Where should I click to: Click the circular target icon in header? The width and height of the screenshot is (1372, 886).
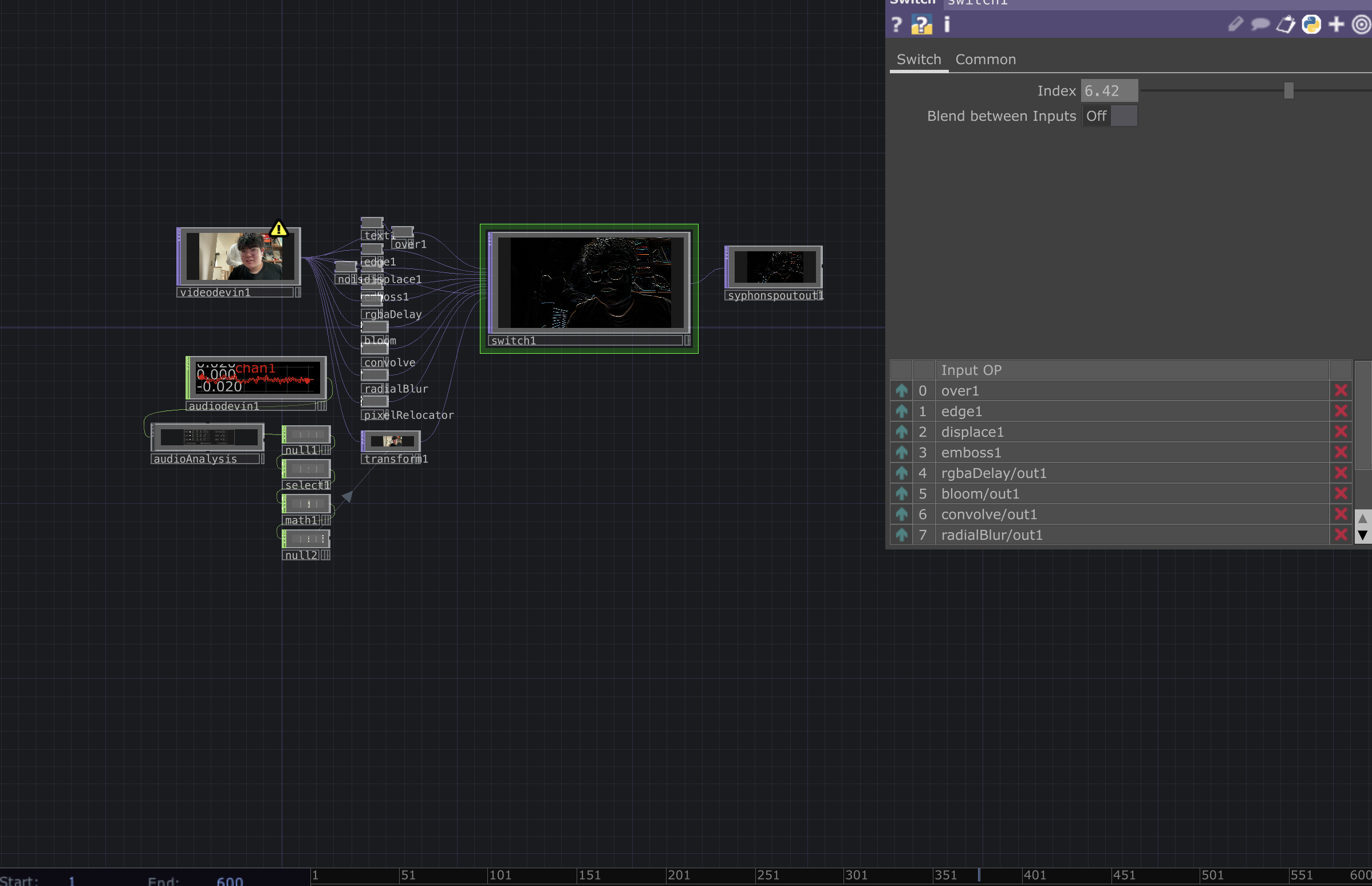tap(1361, 25)
